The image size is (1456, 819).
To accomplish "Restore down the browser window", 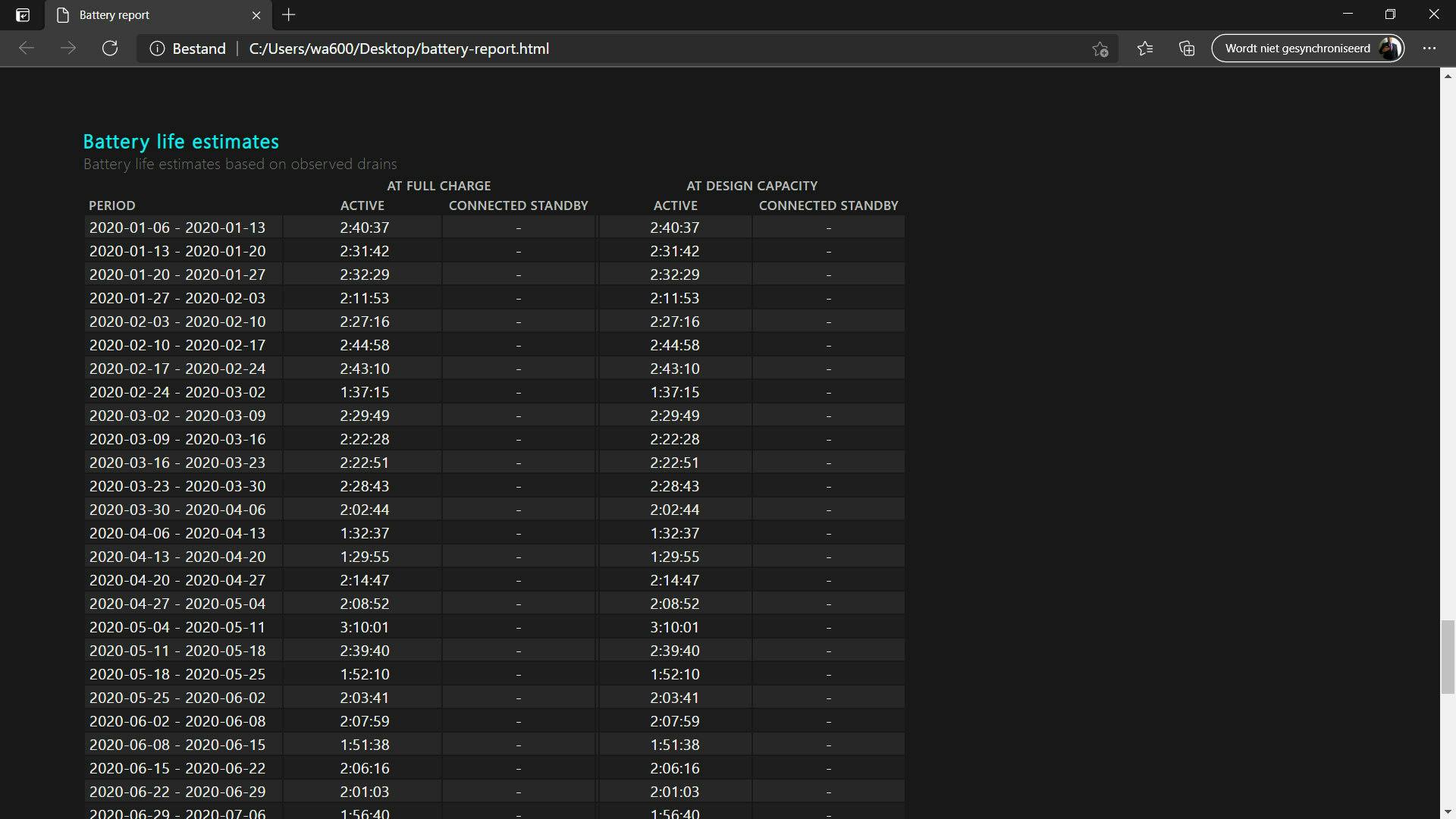I will pyautogui.click(x=1390, y=14).
